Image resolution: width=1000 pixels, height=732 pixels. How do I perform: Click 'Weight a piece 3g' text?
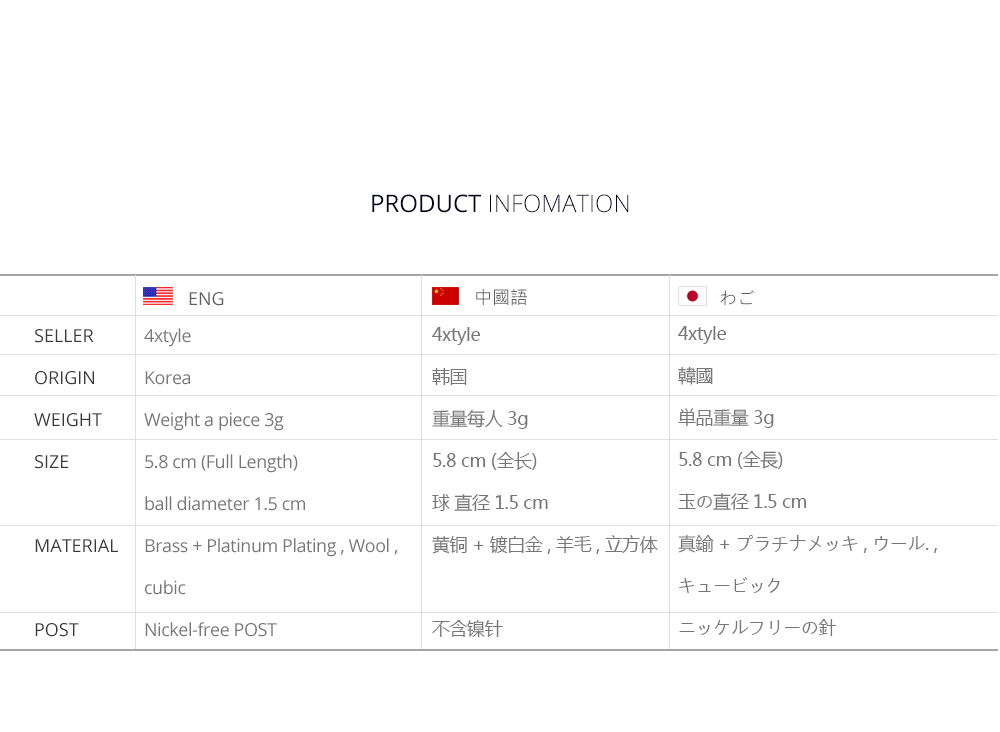click(214, 420)
